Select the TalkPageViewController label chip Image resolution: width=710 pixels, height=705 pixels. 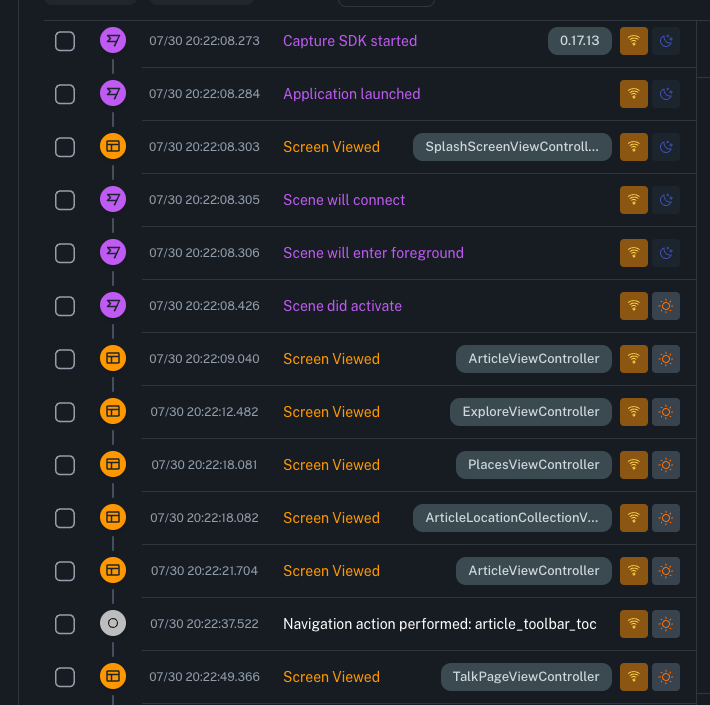pyautogui.click(x=526, y=677)
